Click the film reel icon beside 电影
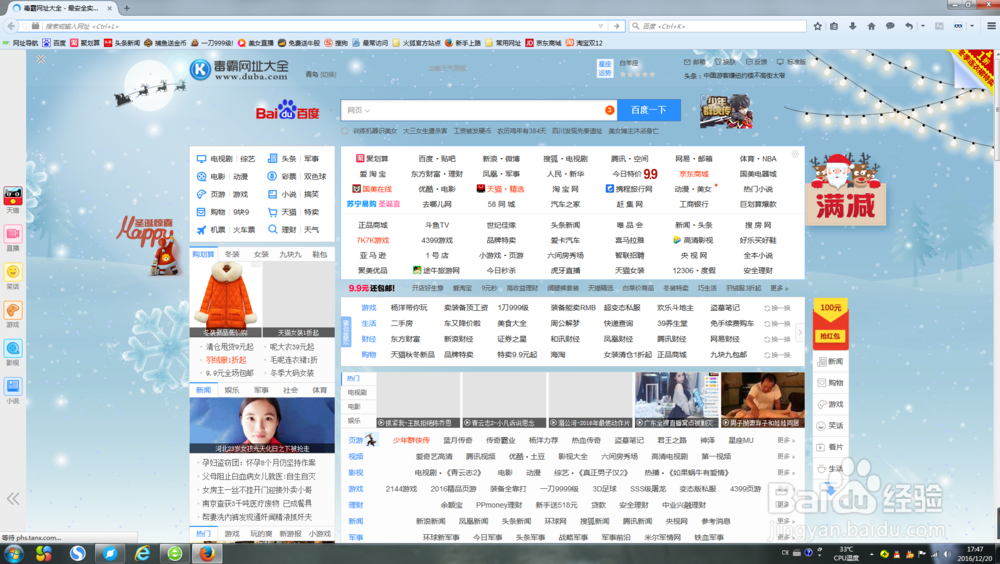The image size is (1000, 564). tap(202, 177)
